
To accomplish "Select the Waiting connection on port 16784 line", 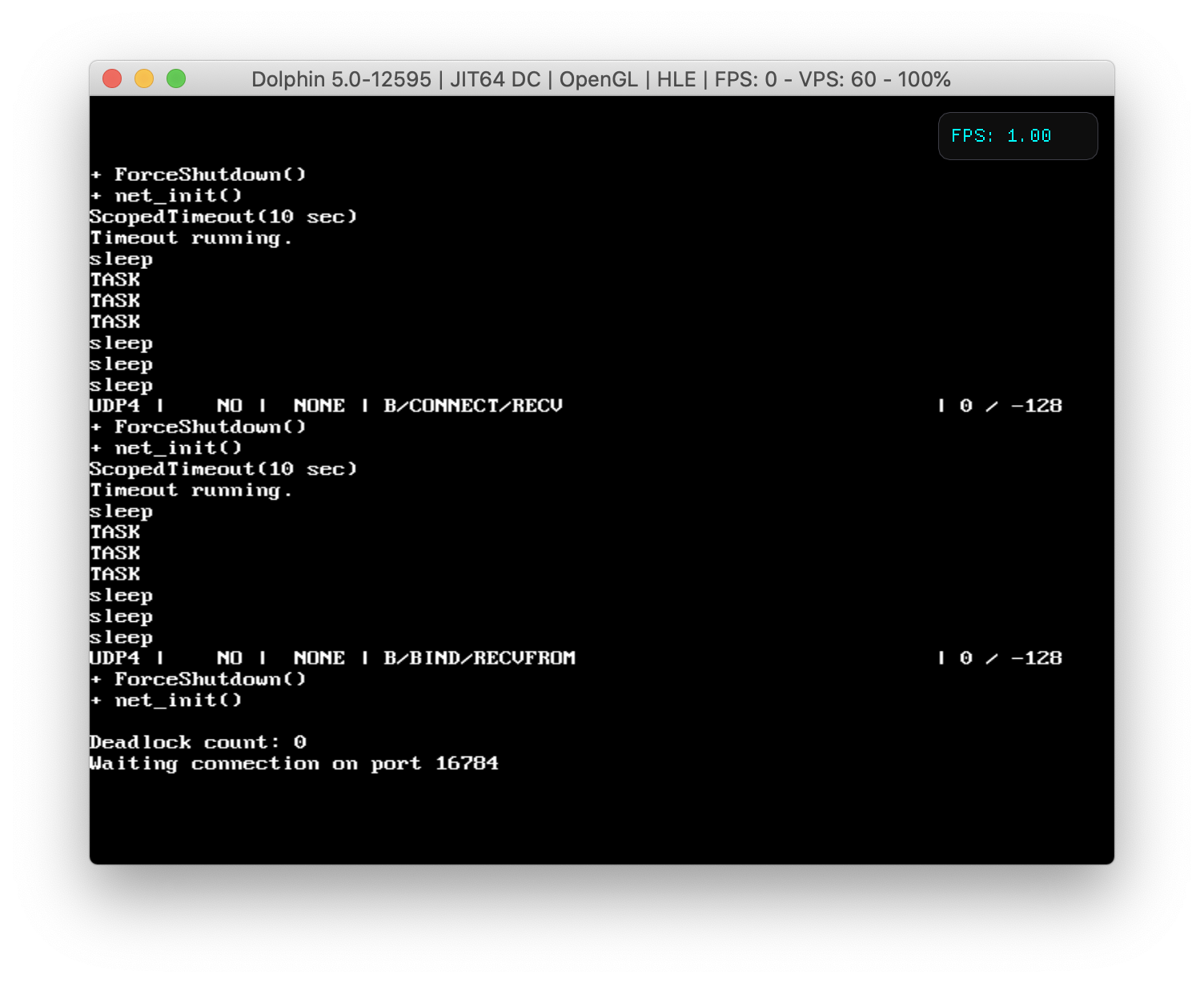I will click(x=295, y=764).
